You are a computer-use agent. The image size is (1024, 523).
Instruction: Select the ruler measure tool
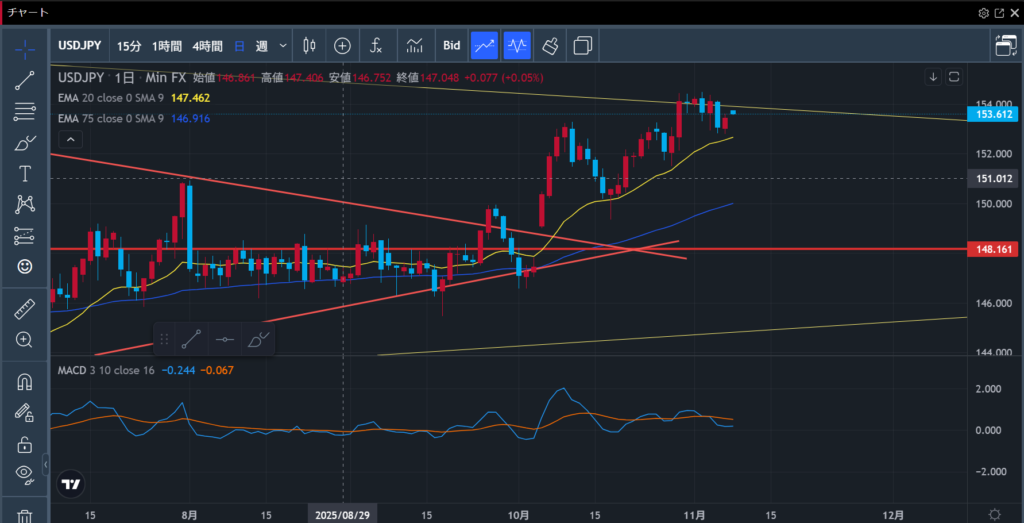tap(25, 309)
